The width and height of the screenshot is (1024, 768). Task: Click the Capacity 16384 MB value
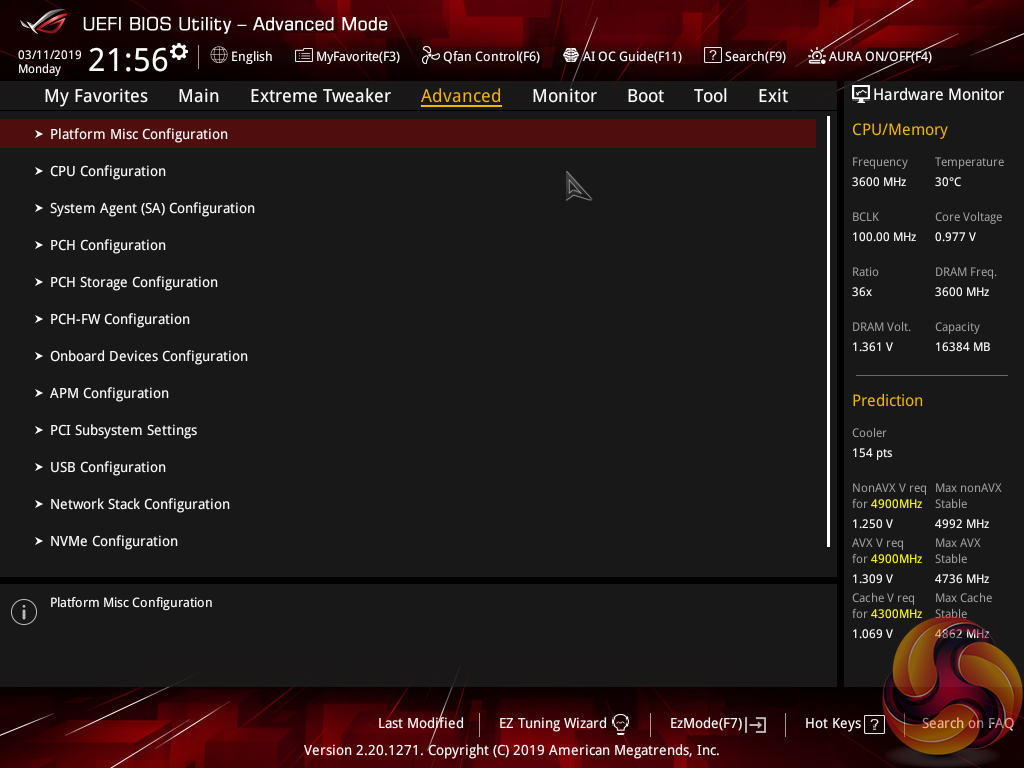pos(962,347)
